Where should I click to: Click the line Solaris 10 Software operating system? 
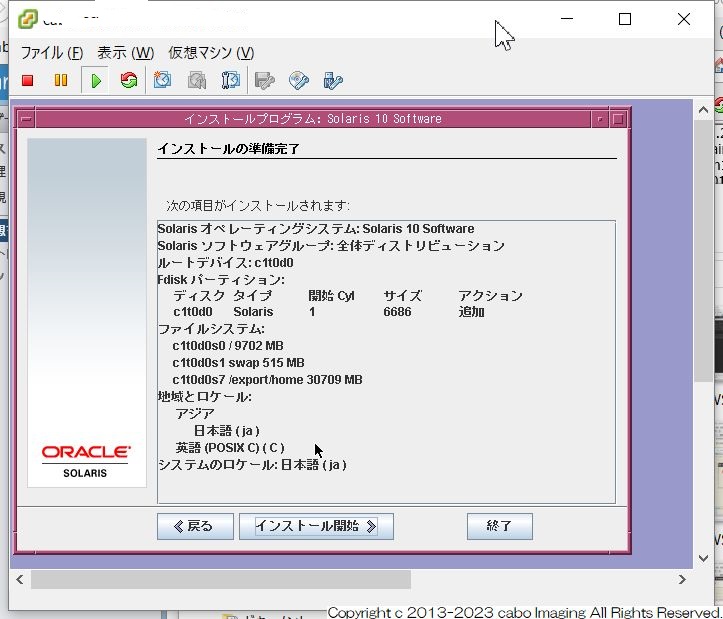point(316,229)
